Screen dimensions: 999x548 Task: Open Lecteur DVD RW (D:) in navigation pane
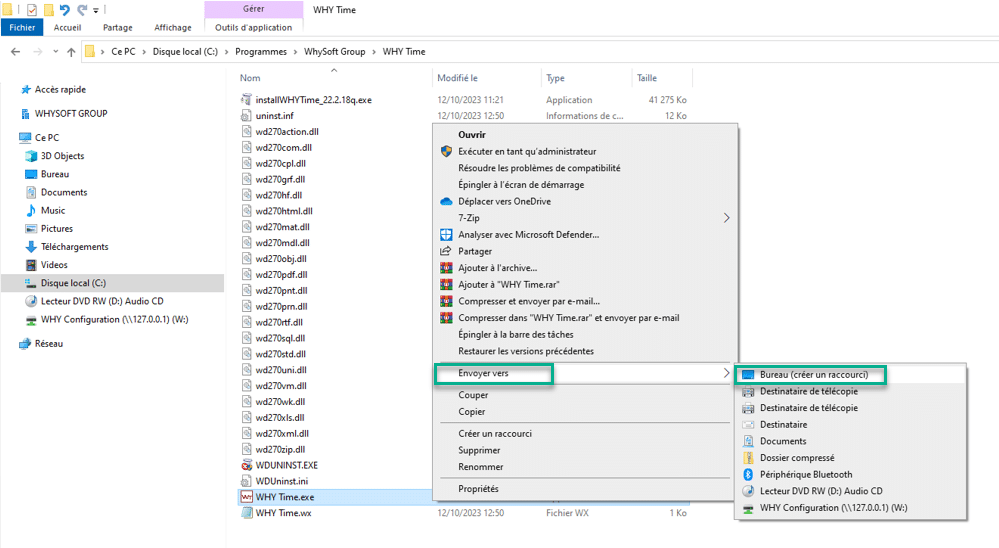coord(102,301)
